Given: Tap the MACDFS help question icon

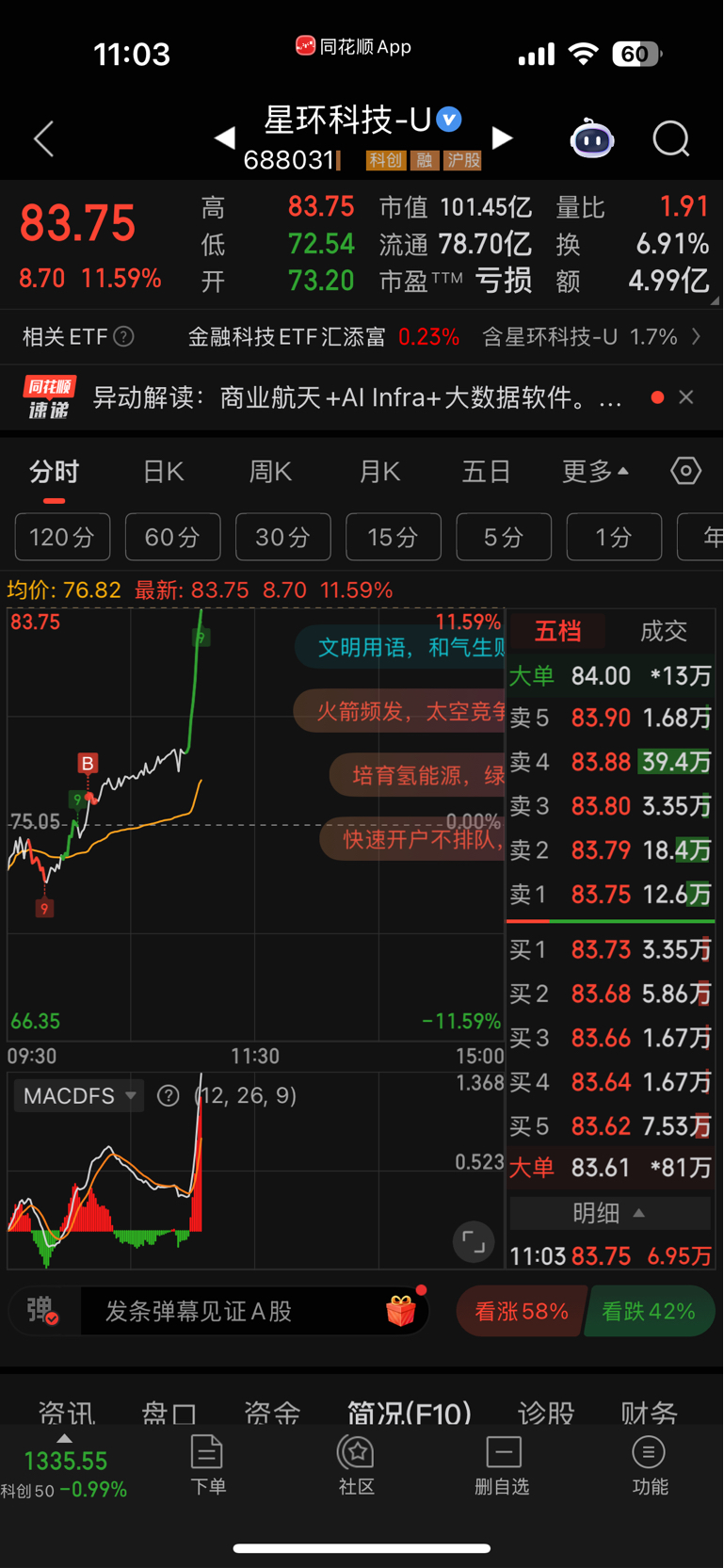Looking at the screenshot, I should coord(169,1095).
